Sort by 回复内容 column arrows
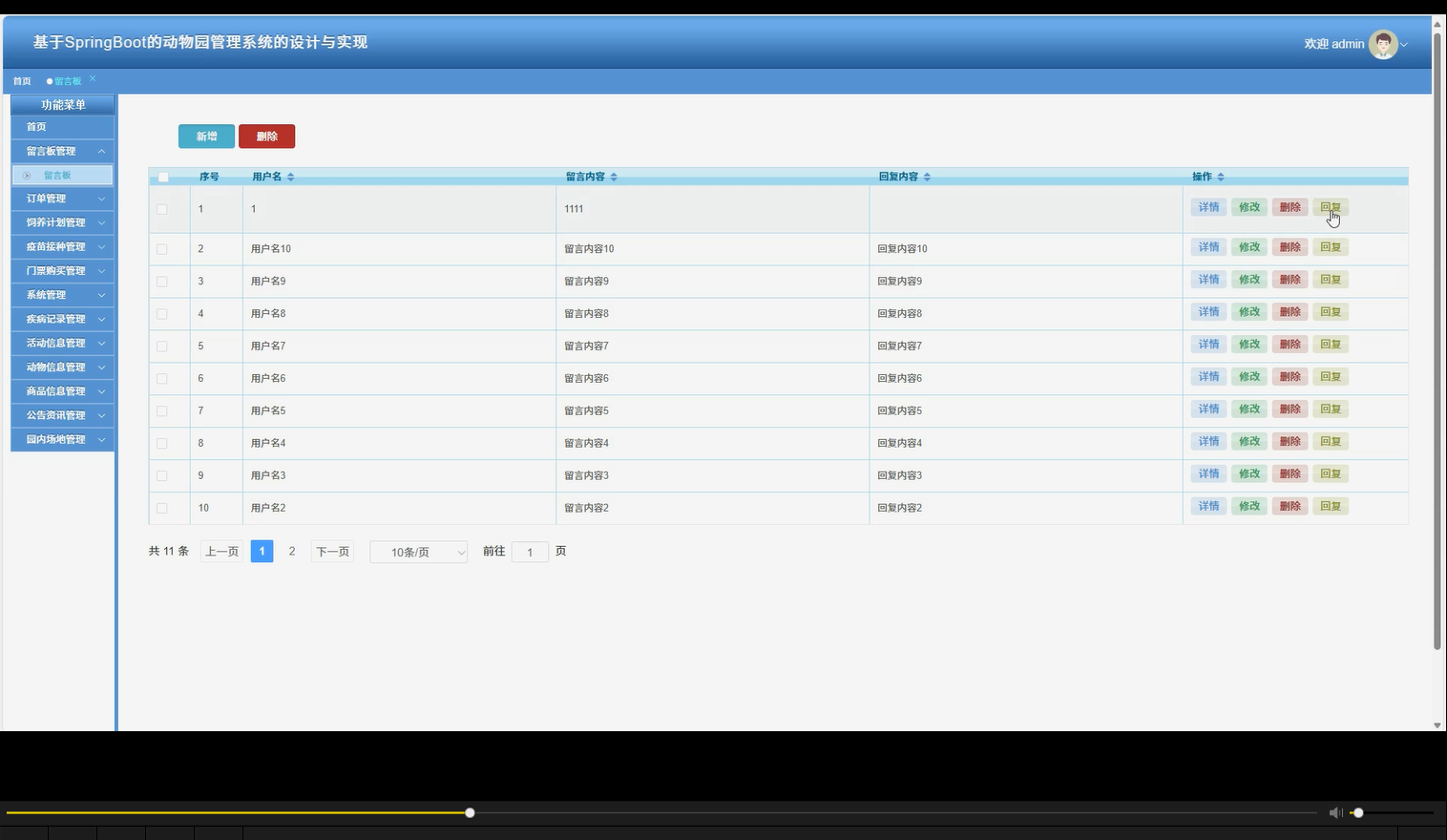Viewport: 1447px width, 840px height. (927, 177)
